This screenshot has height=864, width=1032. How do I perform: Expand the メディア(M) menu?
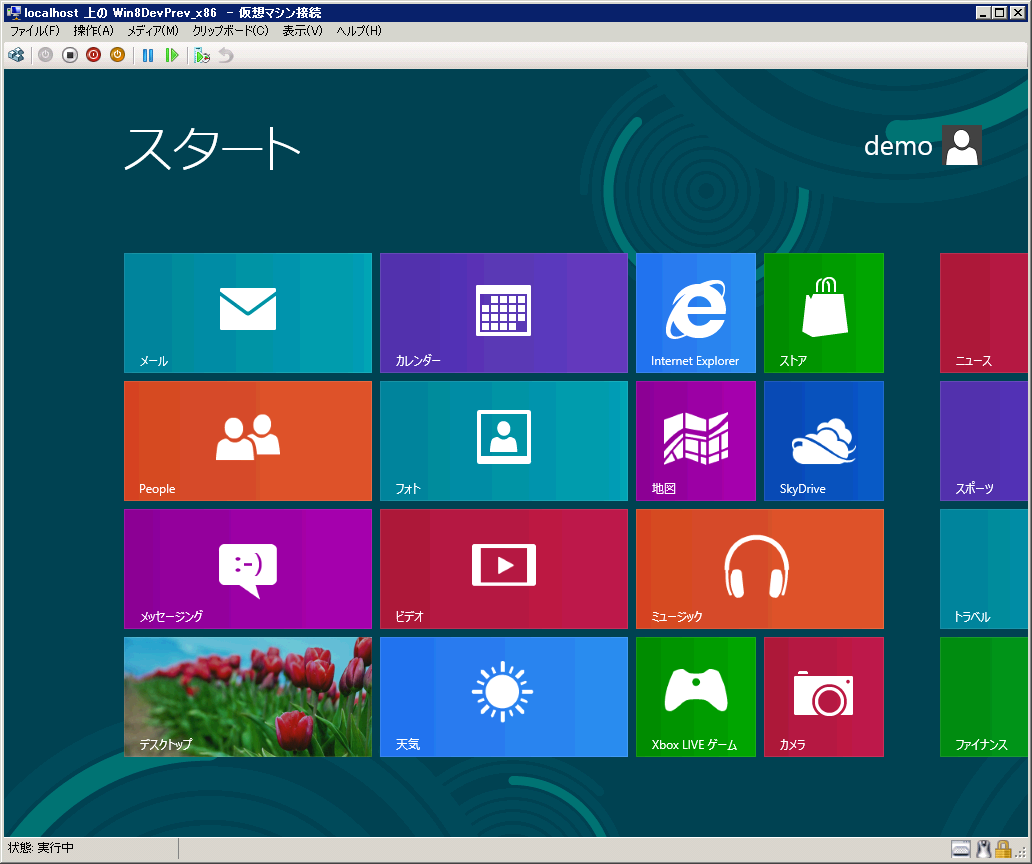[x=152, y=31]
